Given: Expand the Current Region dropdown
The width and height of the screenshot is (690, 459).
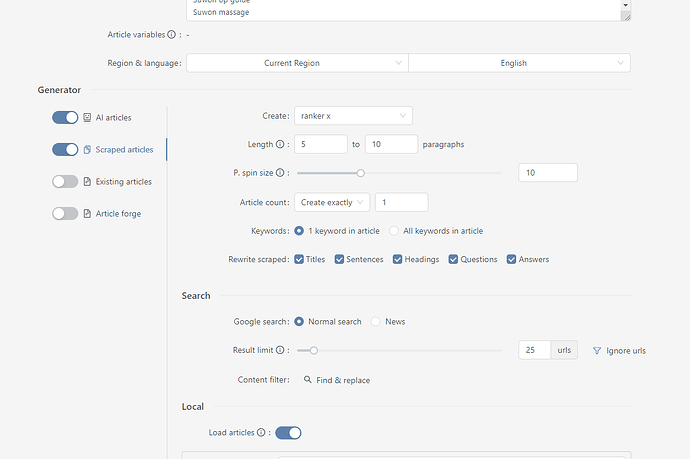Looking at the screenshot, I should [x=297, y=63].
